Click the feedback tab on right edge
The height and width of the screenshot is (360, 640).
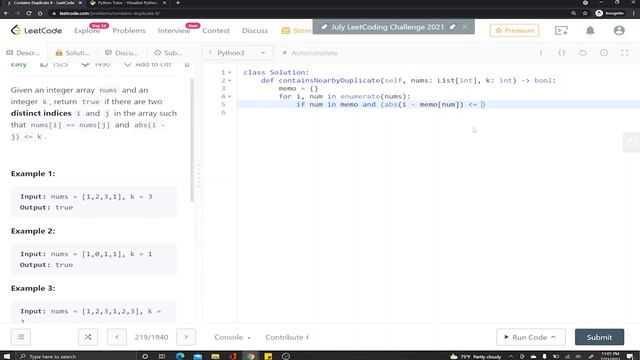pyautogui.click(x=631, y=142)
